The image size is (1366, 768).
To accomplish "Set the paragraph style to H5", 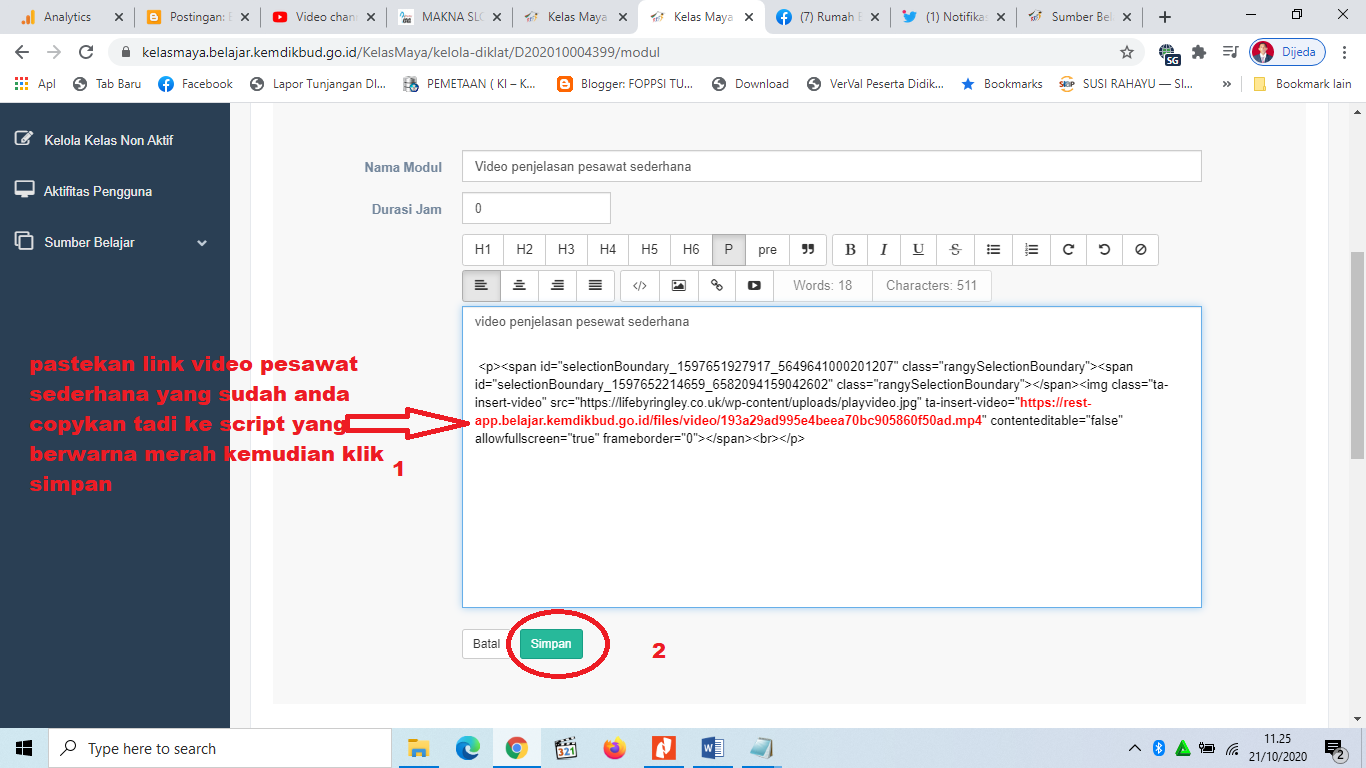I will pyautogui.click(x=650, y=250).
